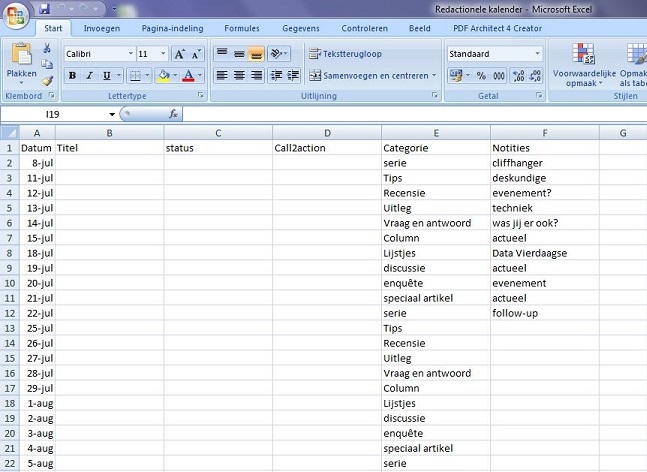Open the Beeld tab
Viewport: 647px width, 472px height.
point(420,28)
